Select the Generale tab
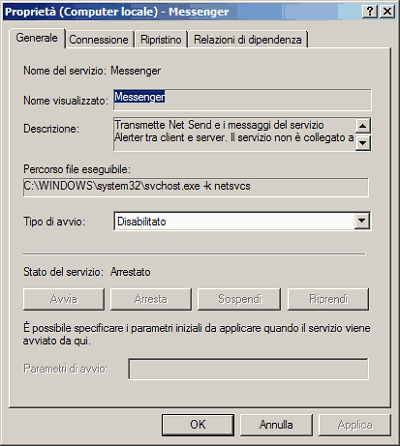Viewport: 400px width, 446px height. coord(37,38)
